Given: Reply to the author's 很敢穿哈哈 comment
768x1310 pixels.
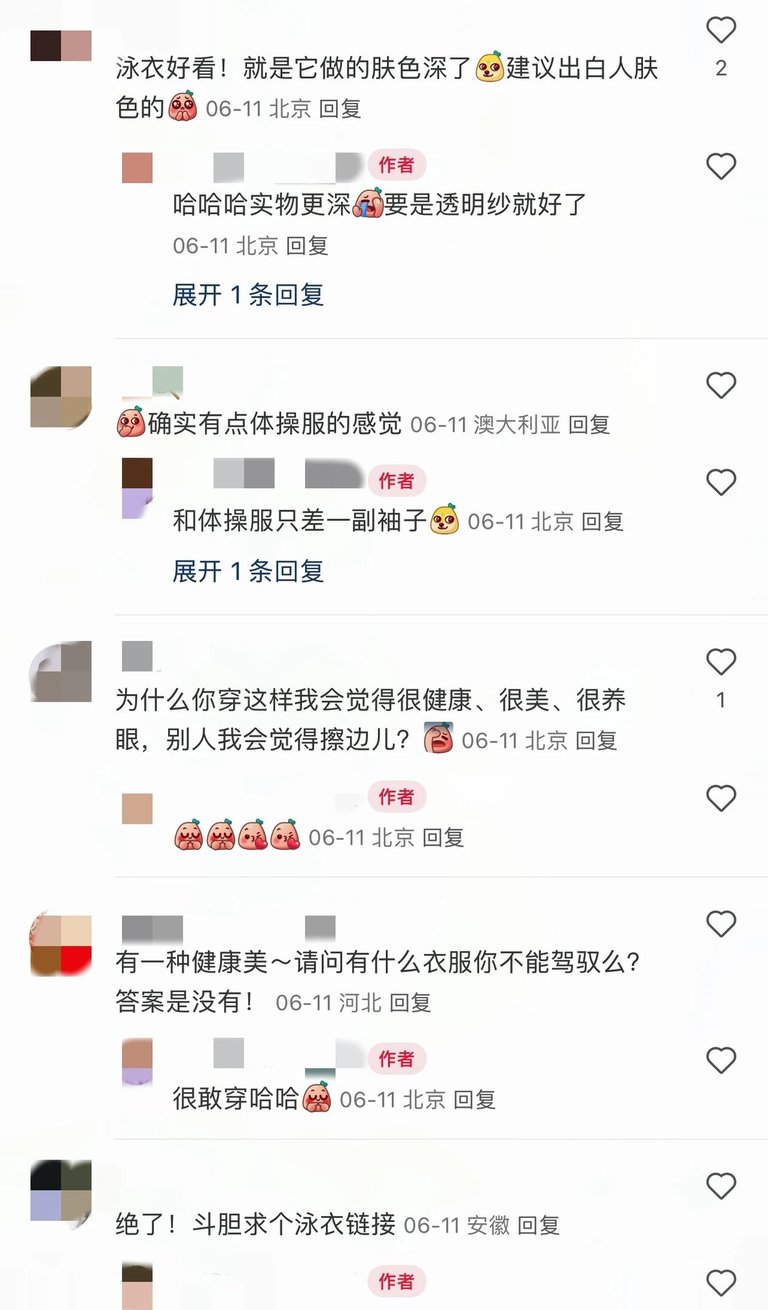Looking at the screenshot, I should (475, 1099).
